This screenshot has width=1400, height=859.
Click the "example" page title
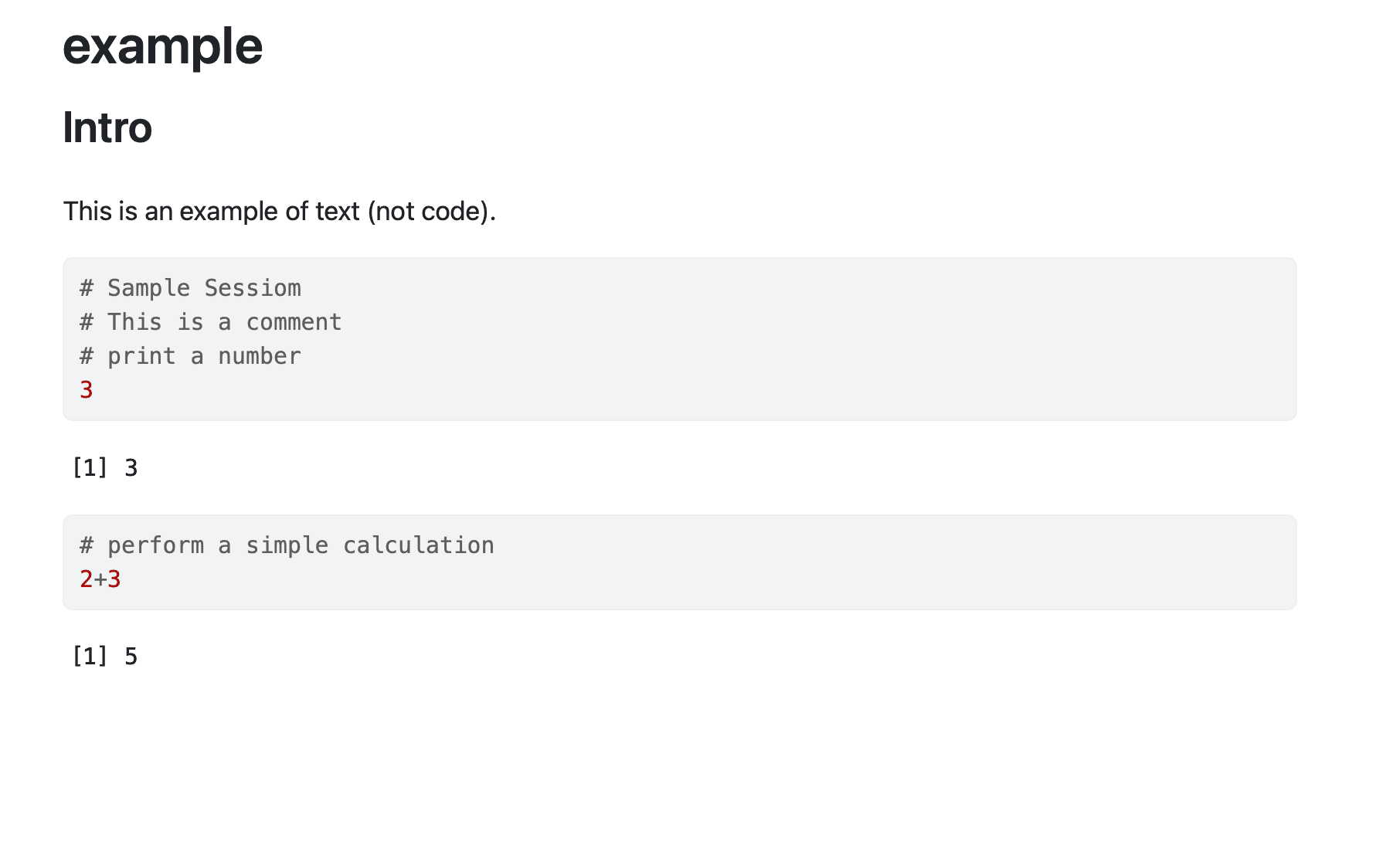162,46
